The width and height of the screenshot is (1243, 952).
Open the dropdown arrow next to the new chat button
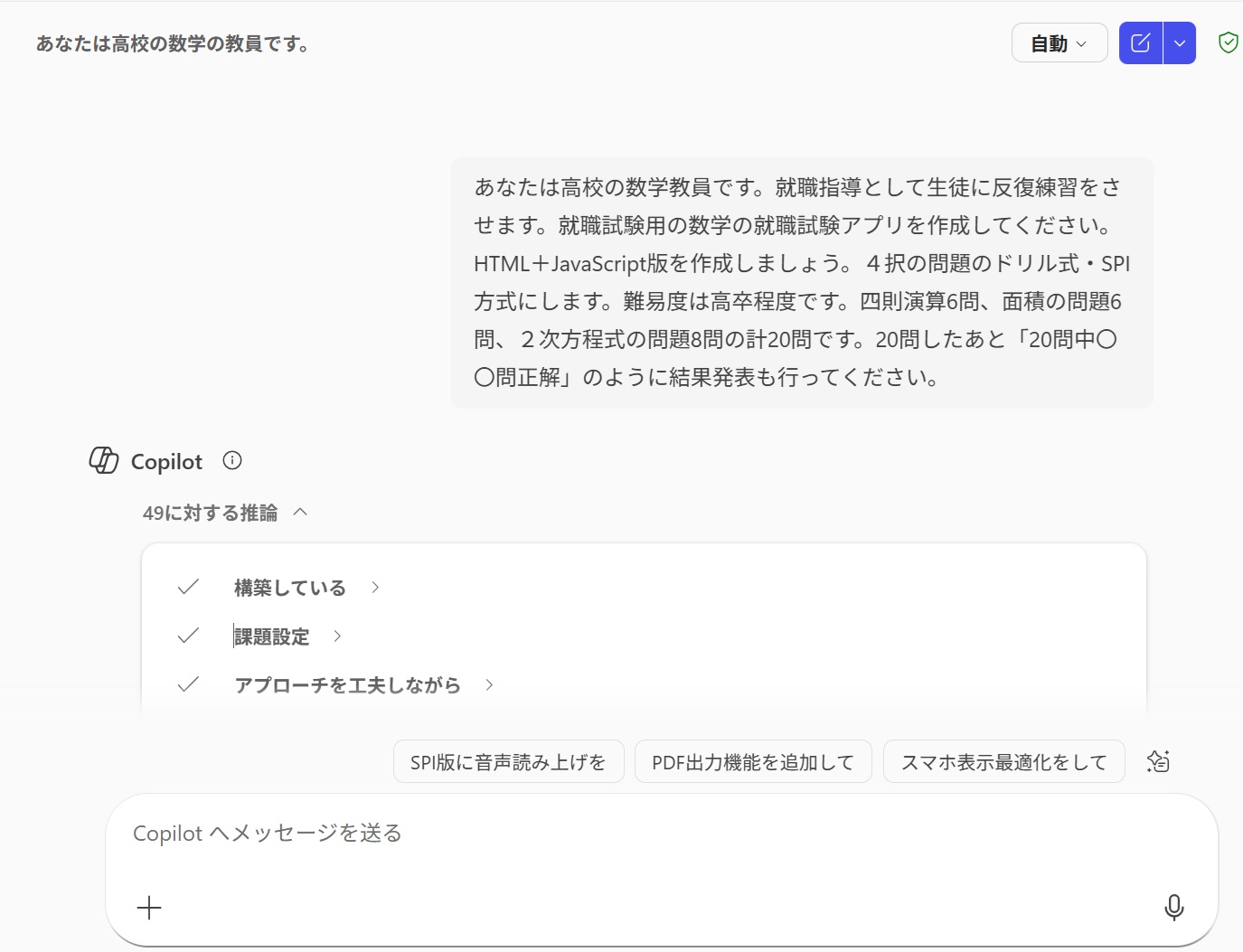1179,42
